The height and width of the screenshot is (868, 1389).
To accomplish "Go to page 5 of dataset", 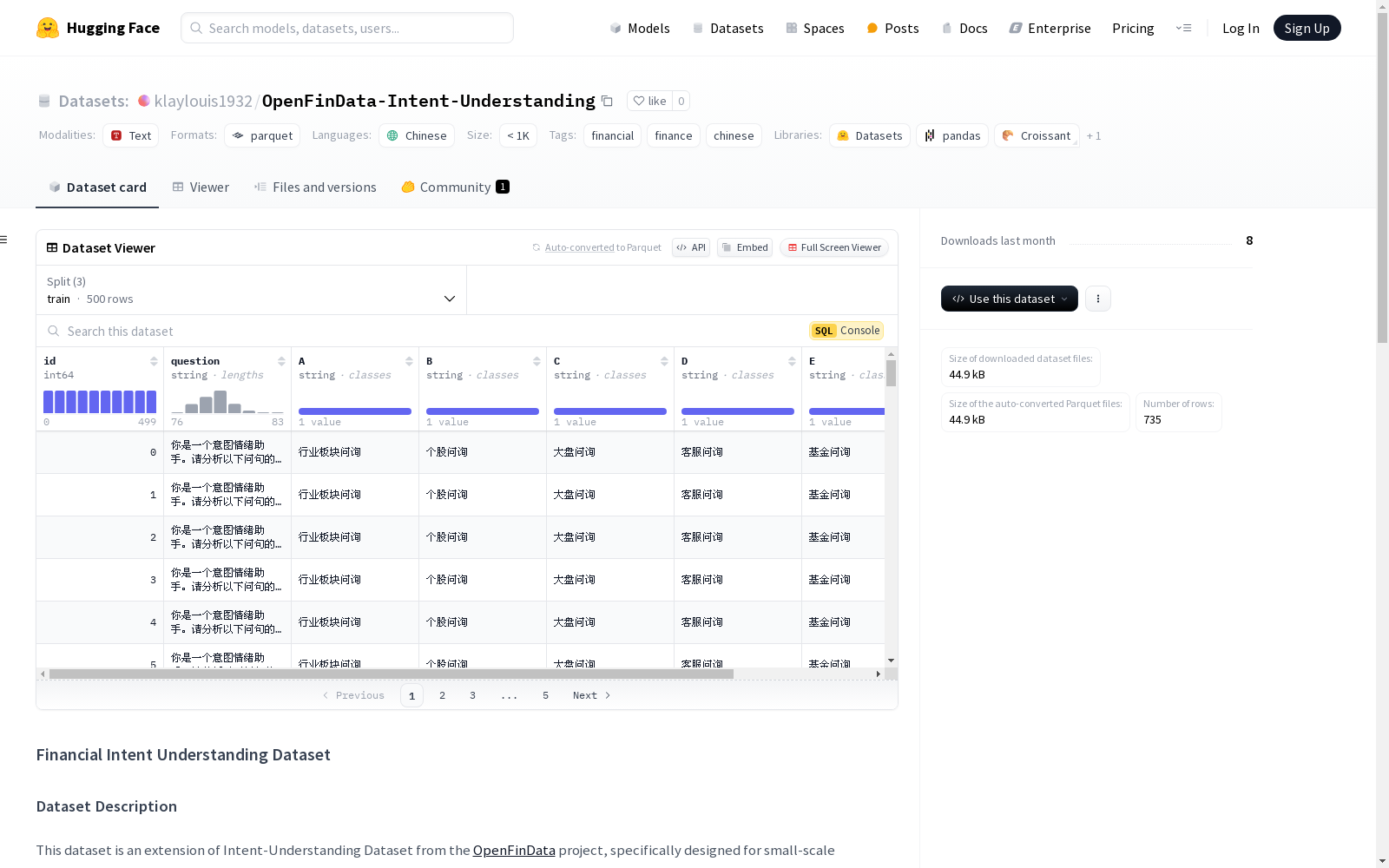I will pyautogui.click(x=546, y=695).
